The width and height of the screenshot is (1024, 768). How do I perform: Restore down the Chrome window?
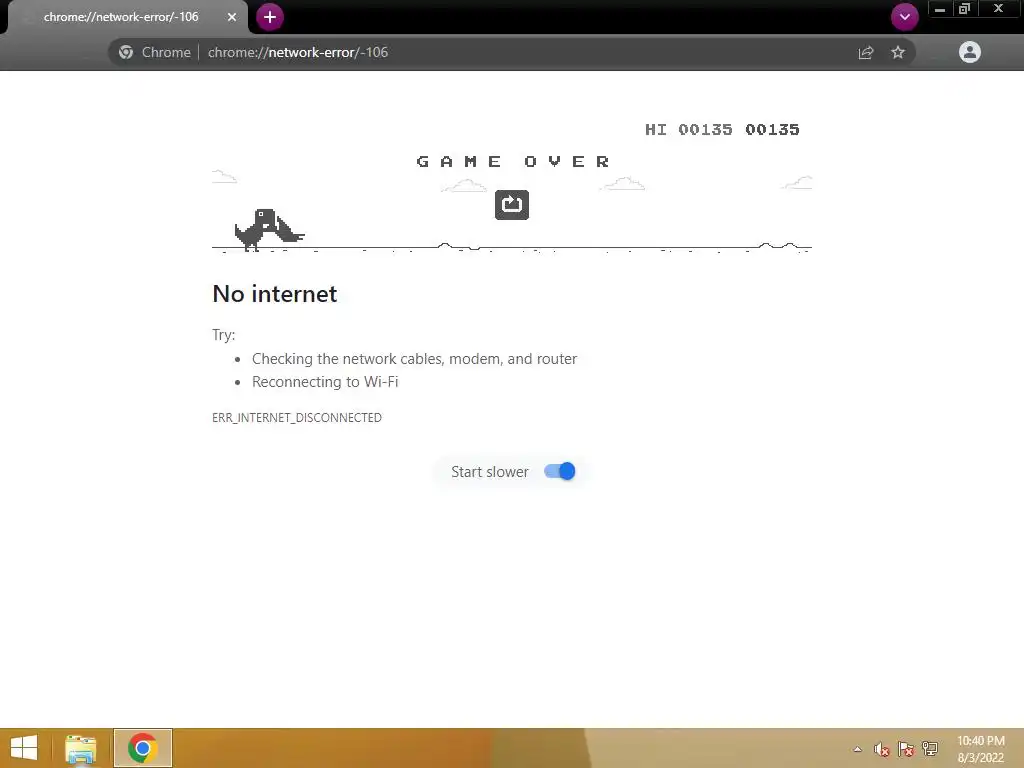965,9
